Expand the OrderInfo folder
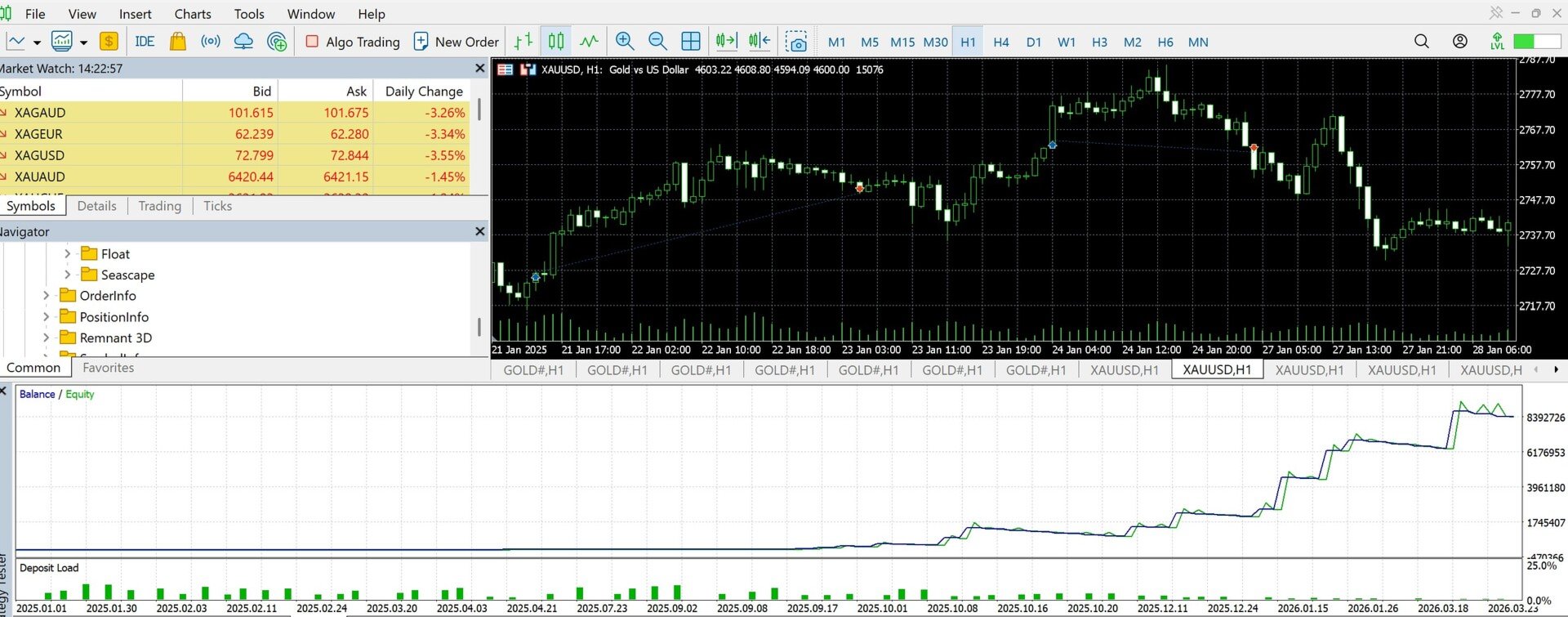The height and width of the screenshot is (617, 1568). click(x=47, y=296)
